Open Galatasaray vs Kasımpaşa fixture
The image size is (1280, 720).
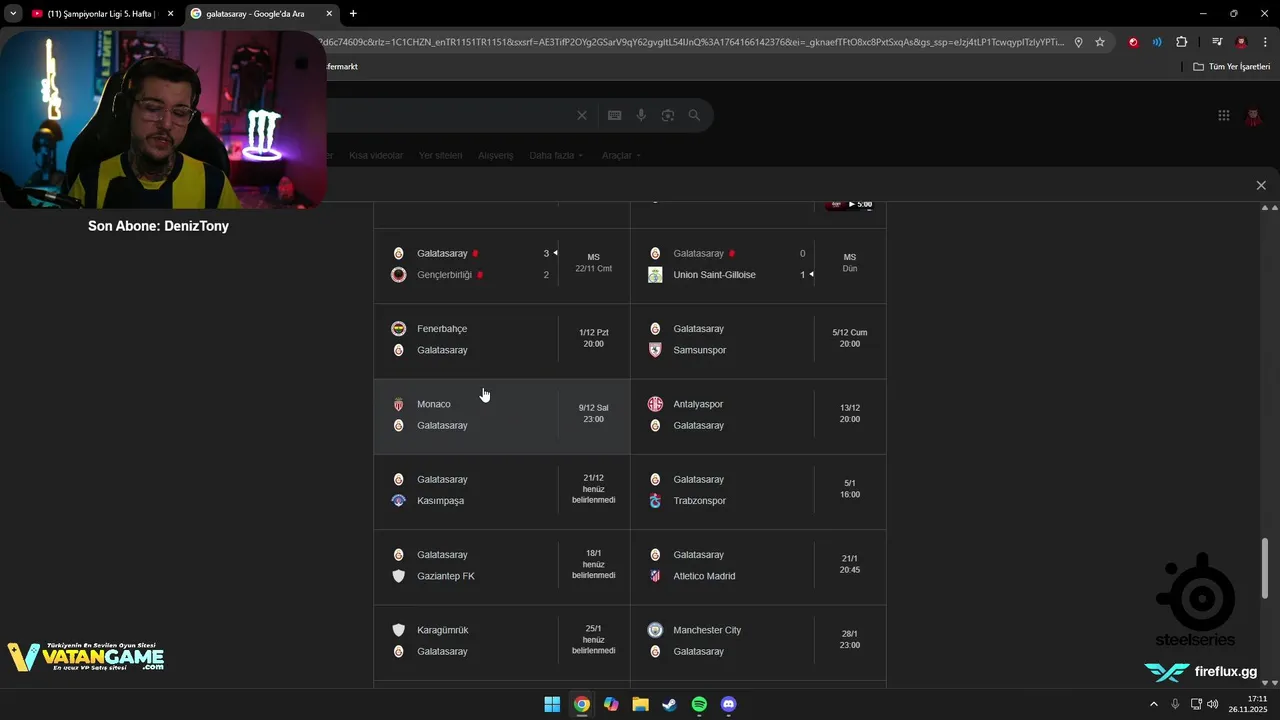click(x=502, y=491)
